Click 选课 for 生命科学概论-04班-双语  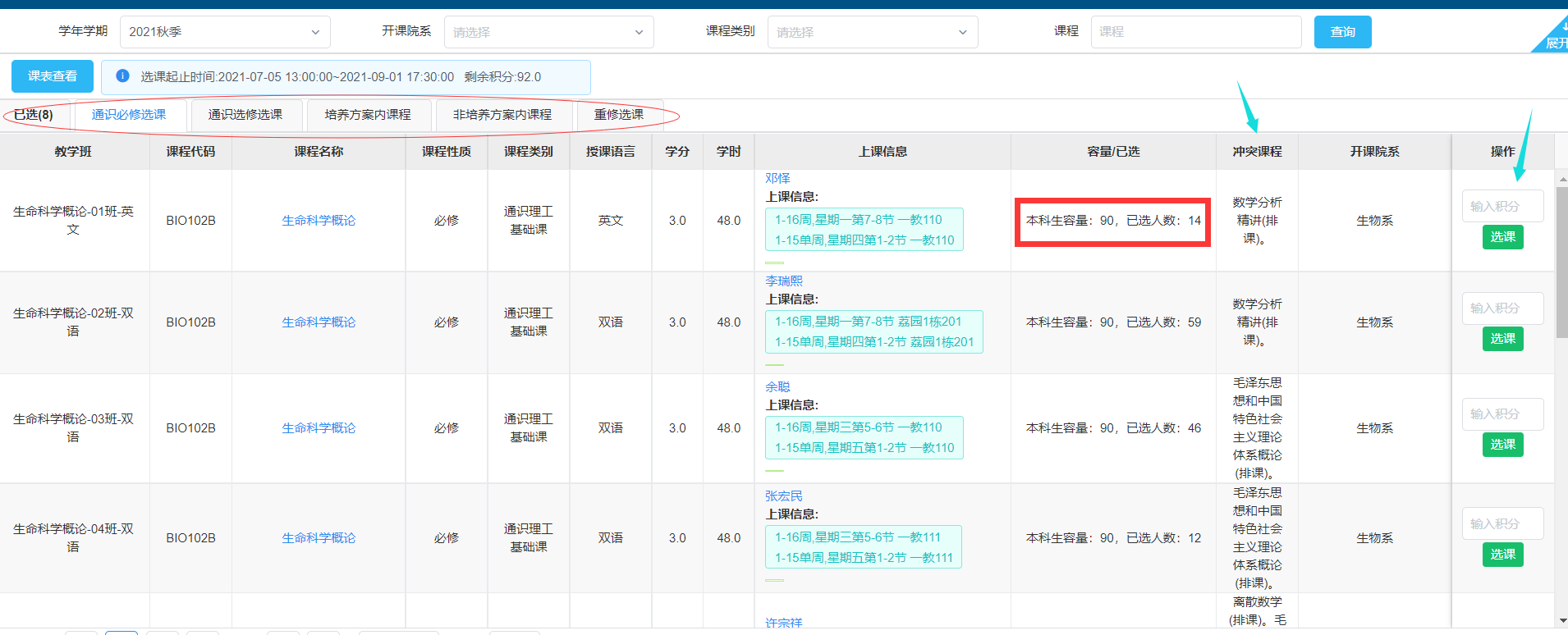[1502, 555]
